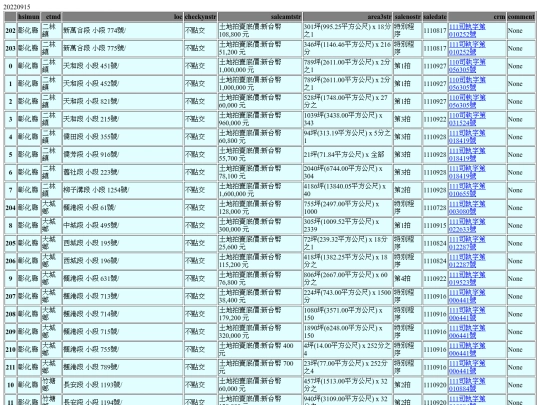Select the row index cell 208

(10, 314)
